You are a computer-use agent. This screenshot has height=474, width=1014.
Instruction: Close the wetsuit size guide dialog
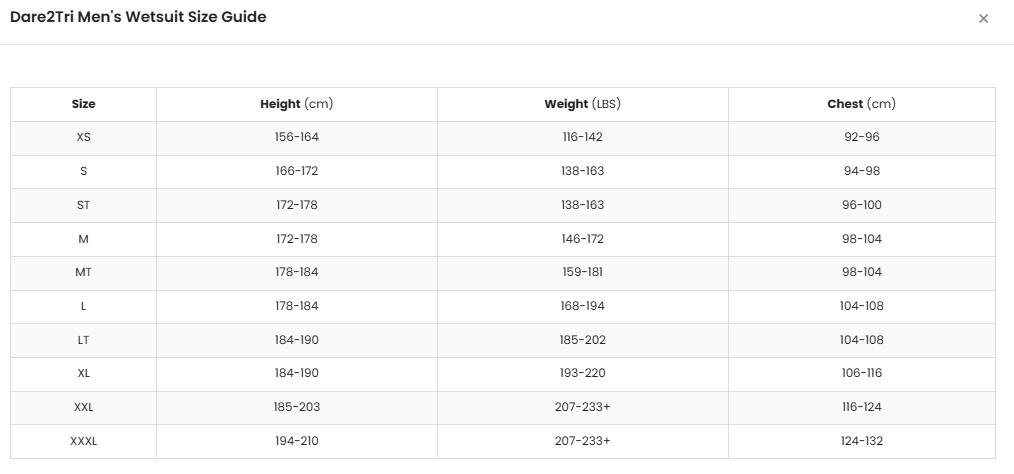pos(983,19)
